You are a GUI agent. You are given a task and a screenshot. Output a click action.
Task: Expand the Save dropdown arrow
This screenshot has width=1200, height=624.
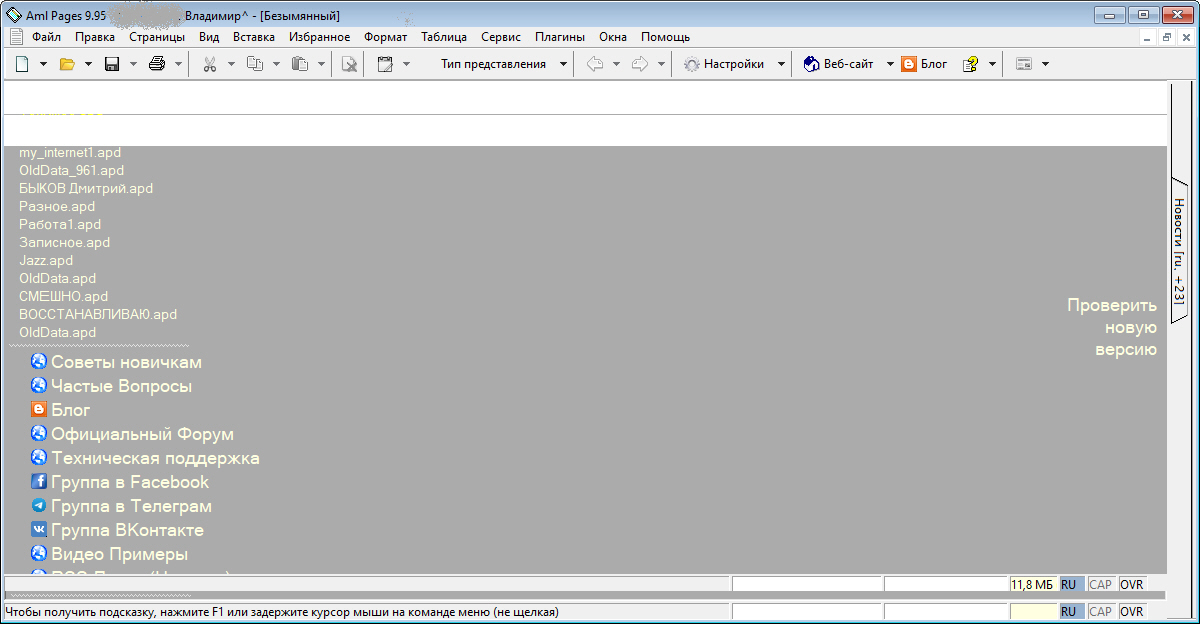tap(133, 64)
